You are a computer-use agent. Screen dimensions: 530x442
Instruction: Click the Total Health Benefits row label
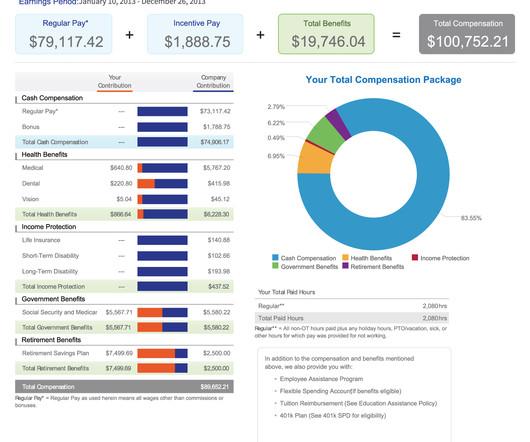[49, 214]
